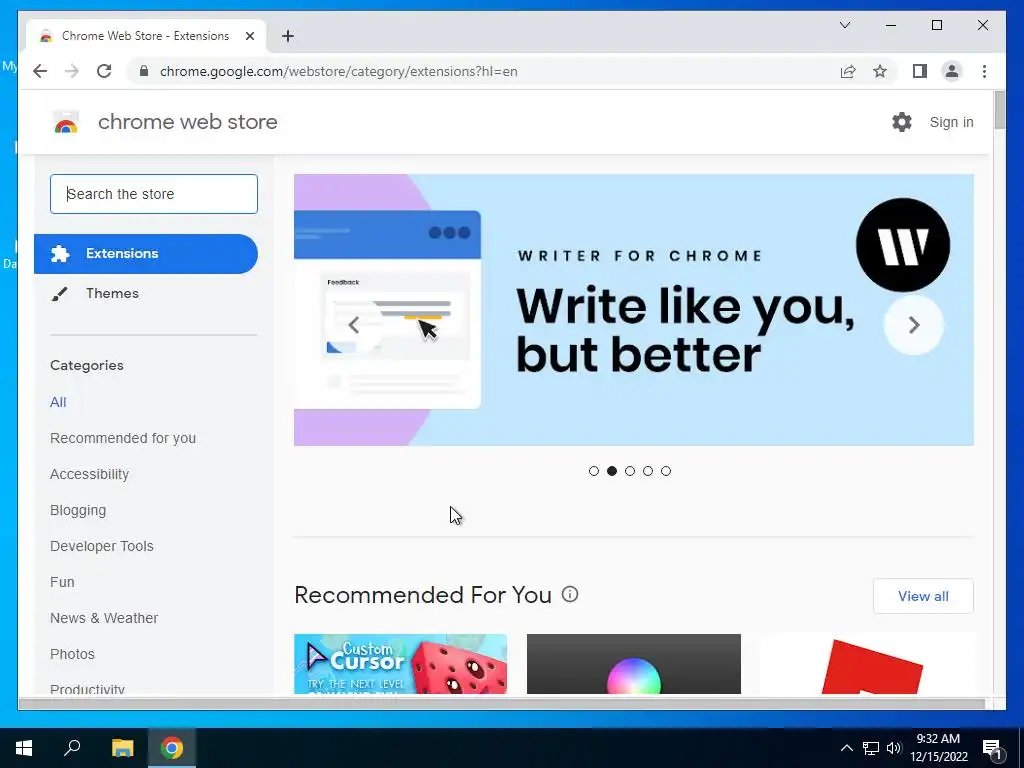Screen dimensions: 1024x768
Task: Select the fourth carousel dot
Action: 648,471
